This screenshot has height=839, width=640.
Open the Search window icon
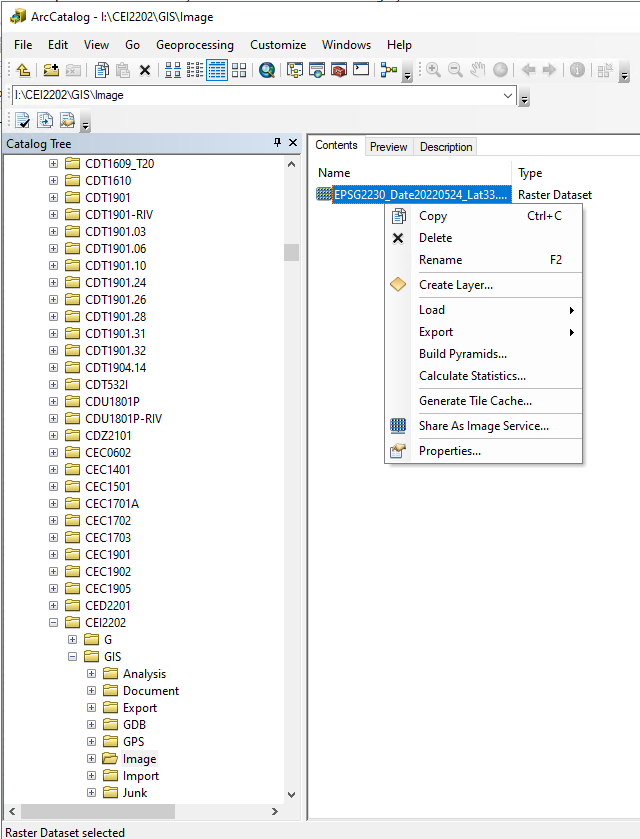[317, 70]
